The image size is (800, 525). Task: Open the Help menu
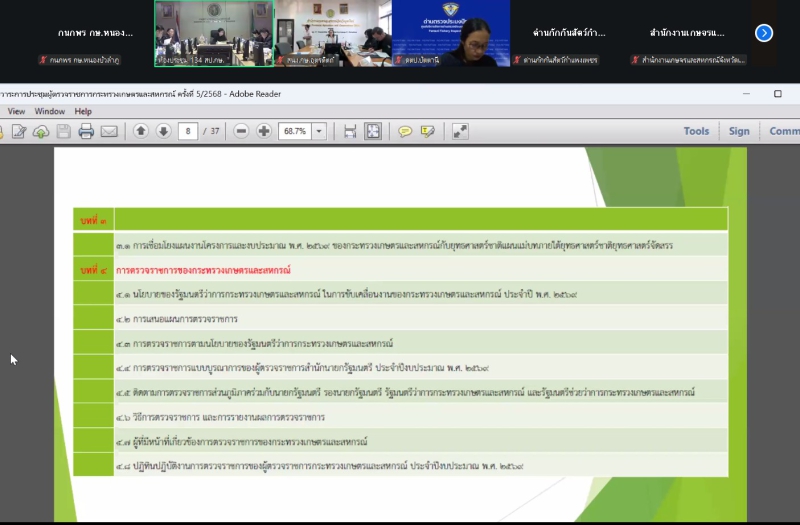click(83, 111)
